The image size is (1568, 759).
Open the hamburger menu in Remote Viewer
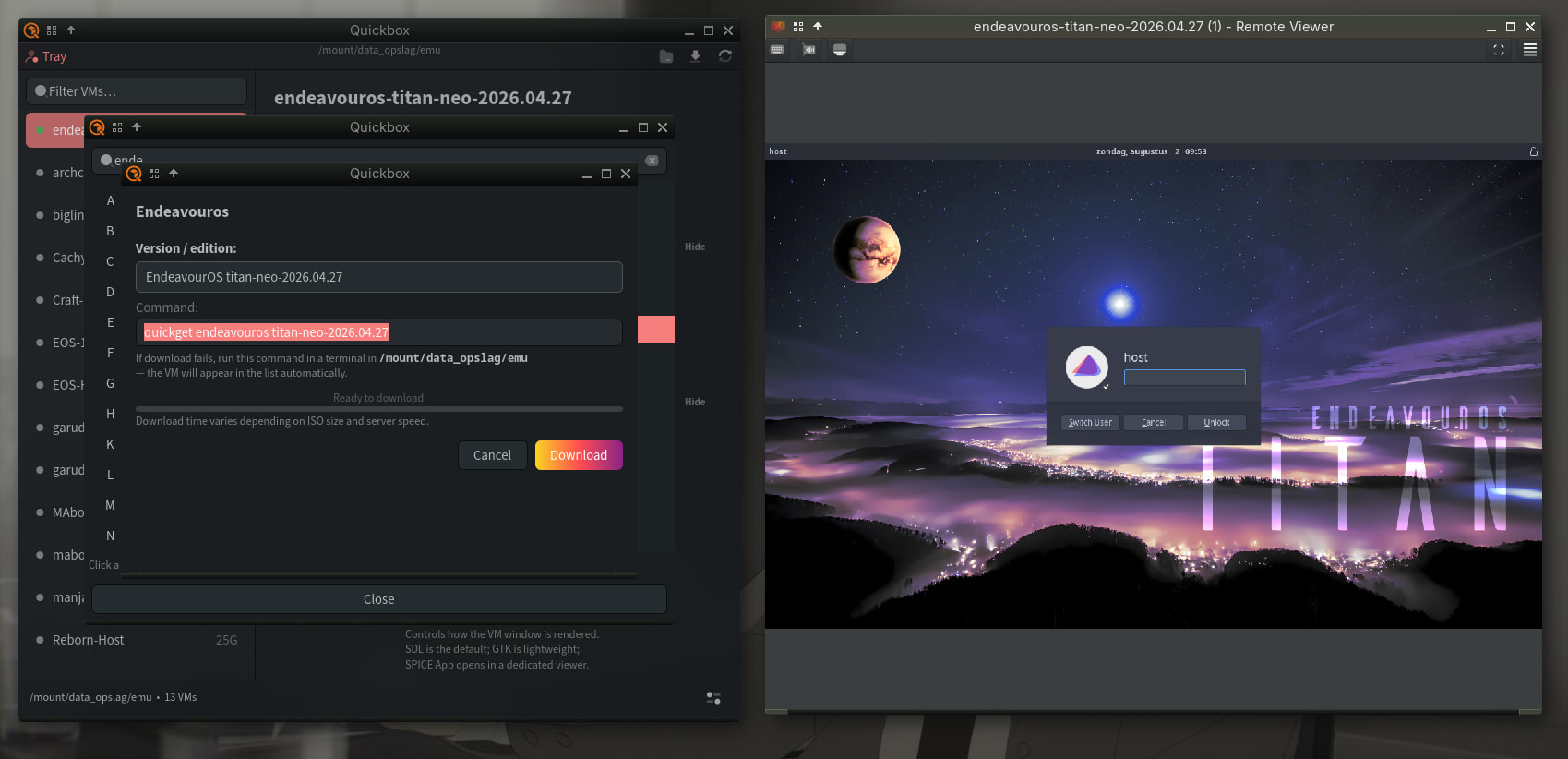click(1530, 50)
